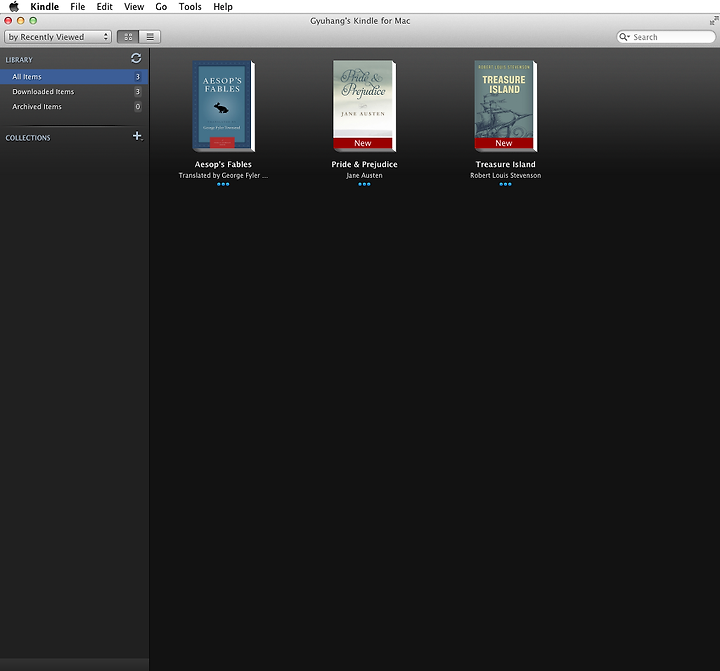Click the 'Robert Louis Stevenson' author text
This screenshot has height=671, width=720.
(505, 175)
